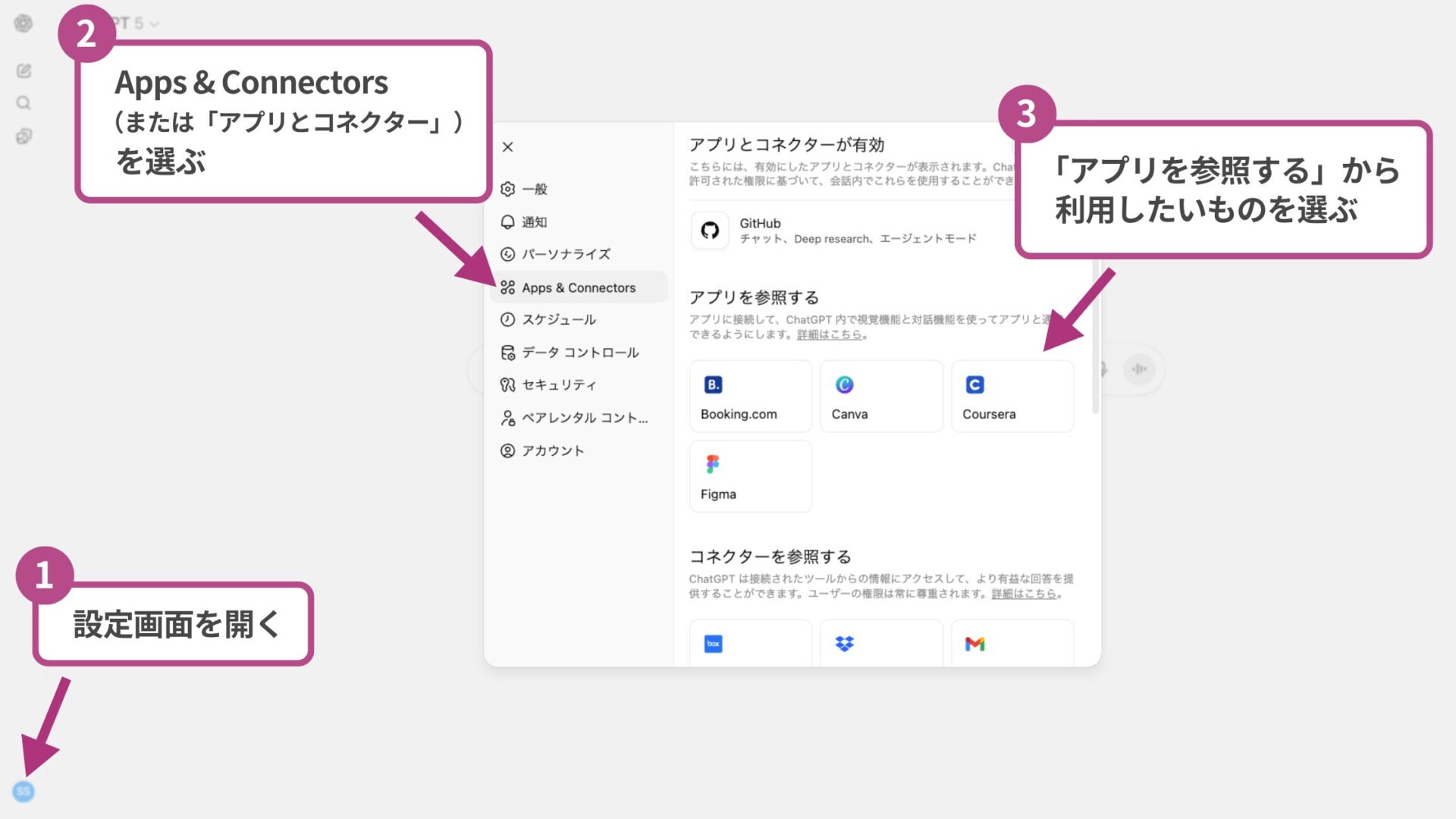Open search from the left sidebar
1456x819 pixels.
click(x=24, y=102)
